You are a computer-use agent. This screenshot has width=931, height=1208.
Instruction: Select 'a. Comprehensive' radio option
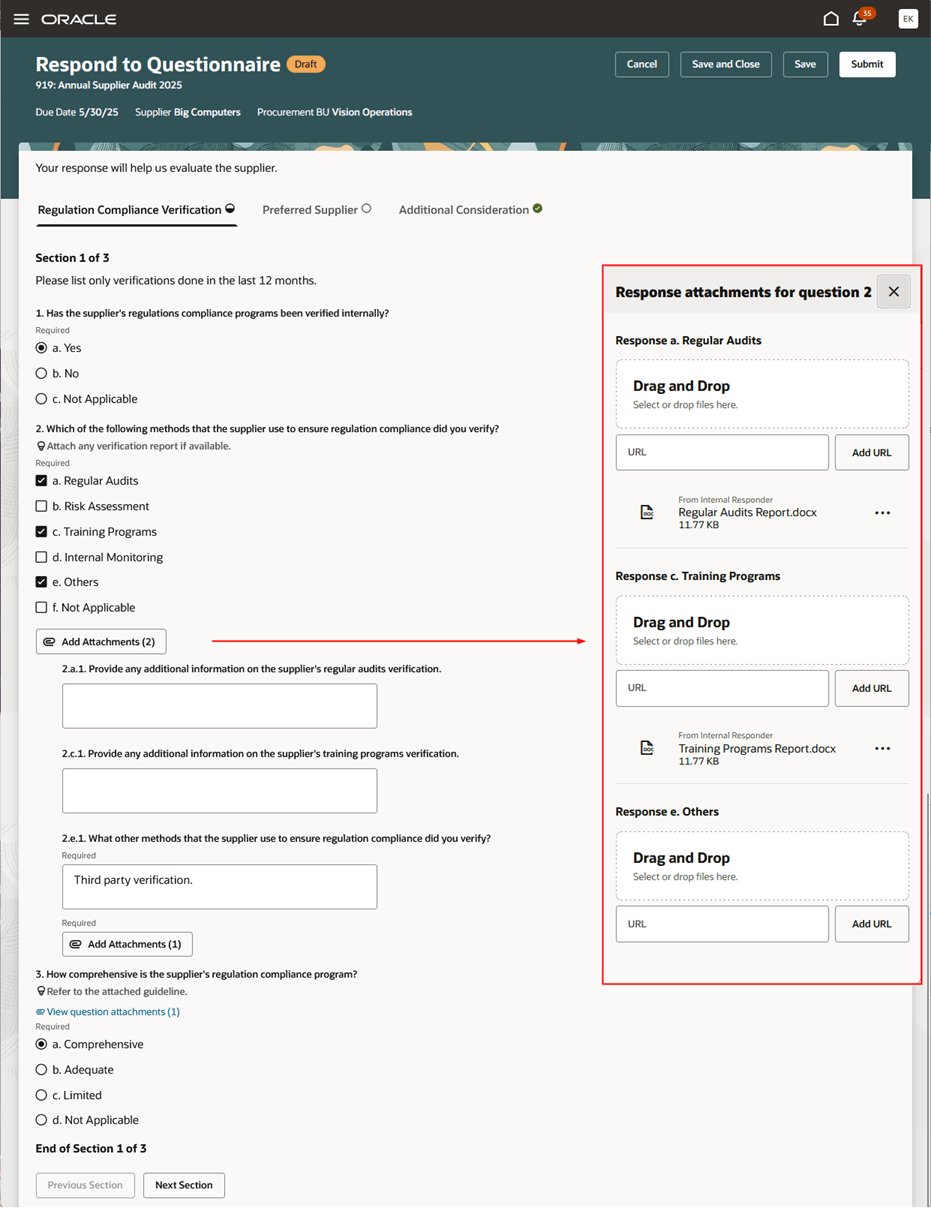click(x=41, y=1044)
